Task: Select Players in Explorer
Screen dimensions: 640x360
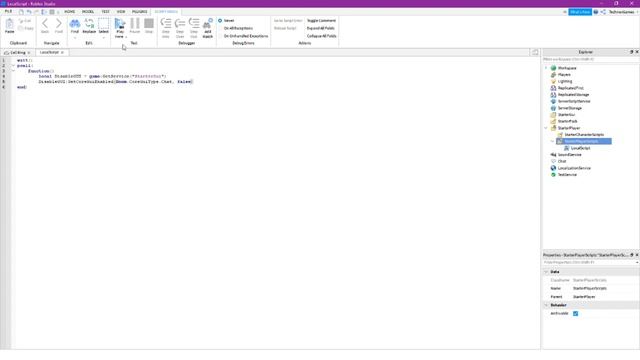Action: (x=564, y=75)
